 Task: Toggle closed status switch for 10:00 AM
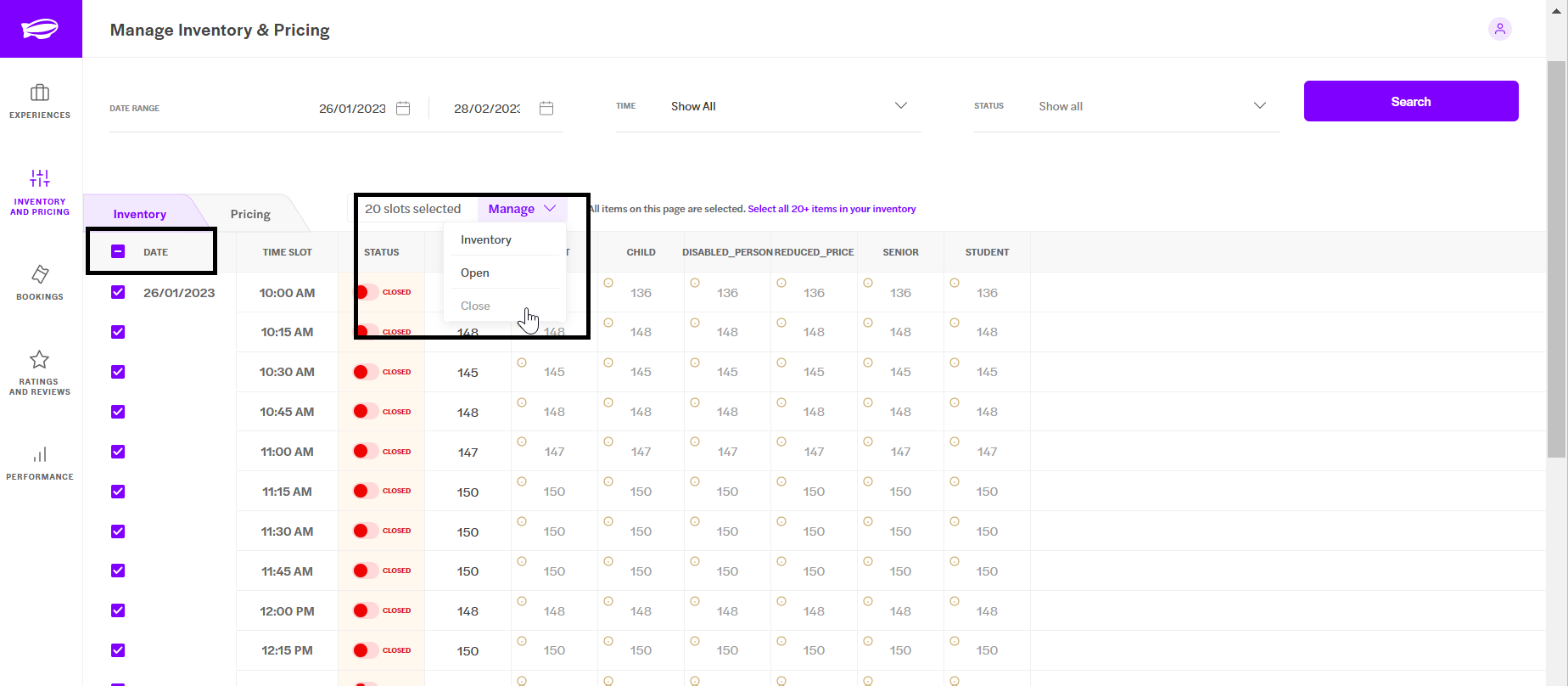click(x=366, y=292)
